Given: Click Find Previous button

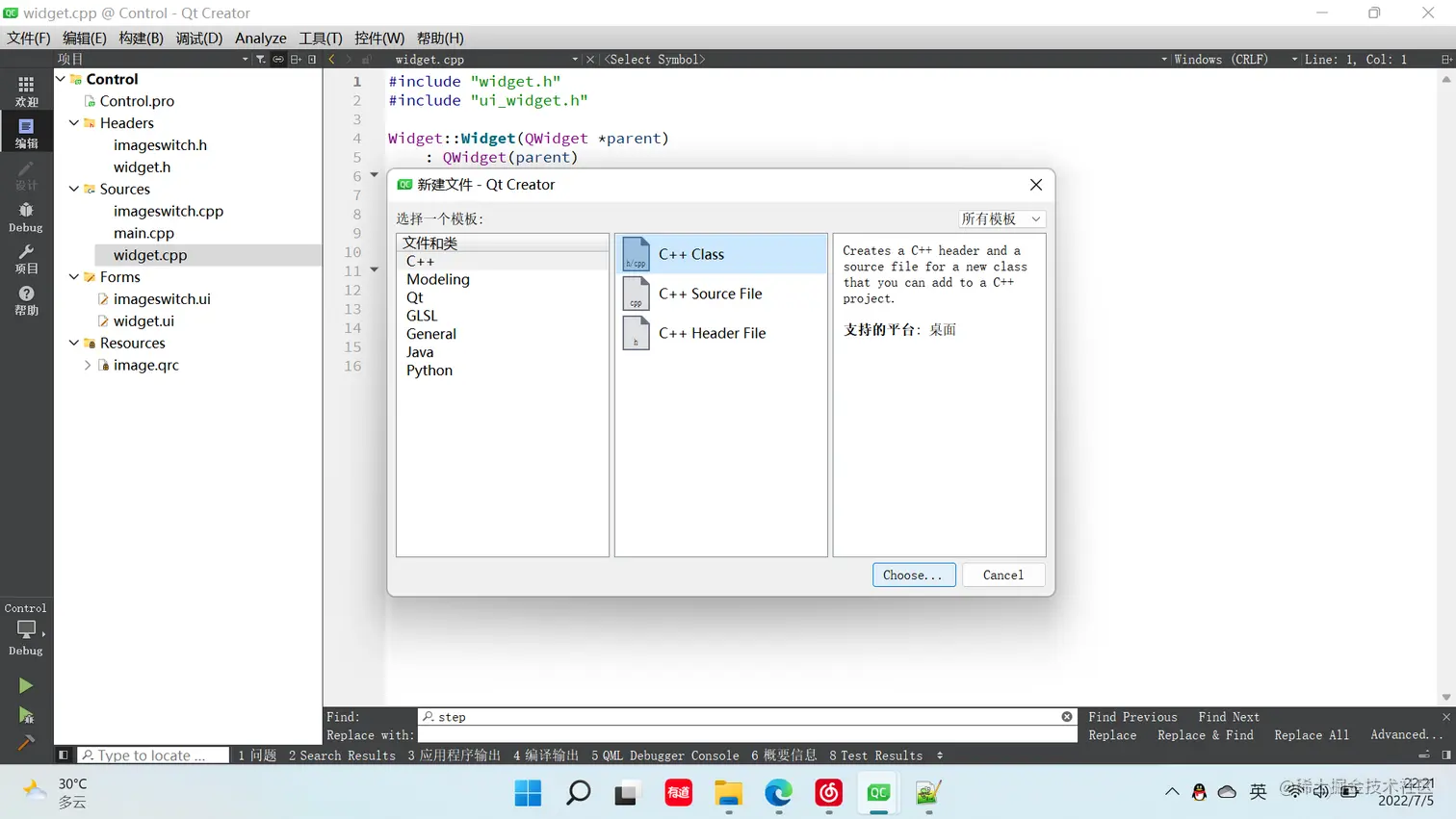Looking at the screenshot, I should click(x=1132, y=717).
